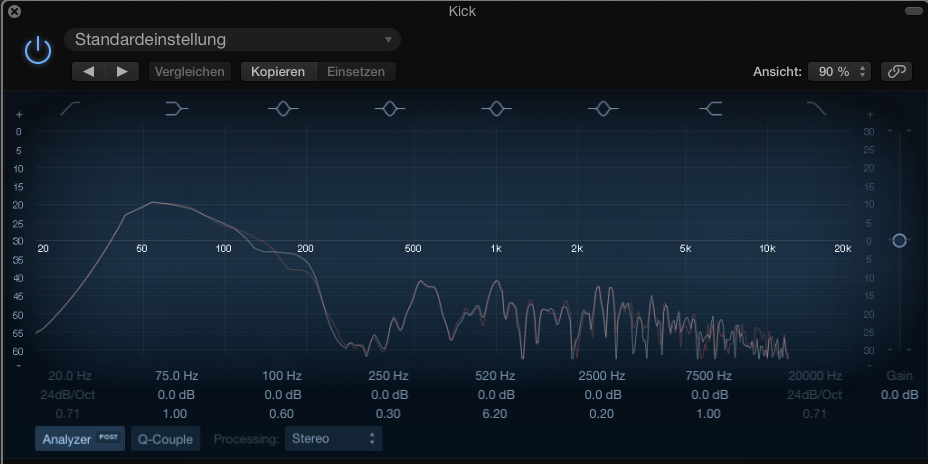Image resolution: width=928 pixels, height=464 pixels.
Task: Switch the POST analyzer mode badge
Action: (108, 437)
